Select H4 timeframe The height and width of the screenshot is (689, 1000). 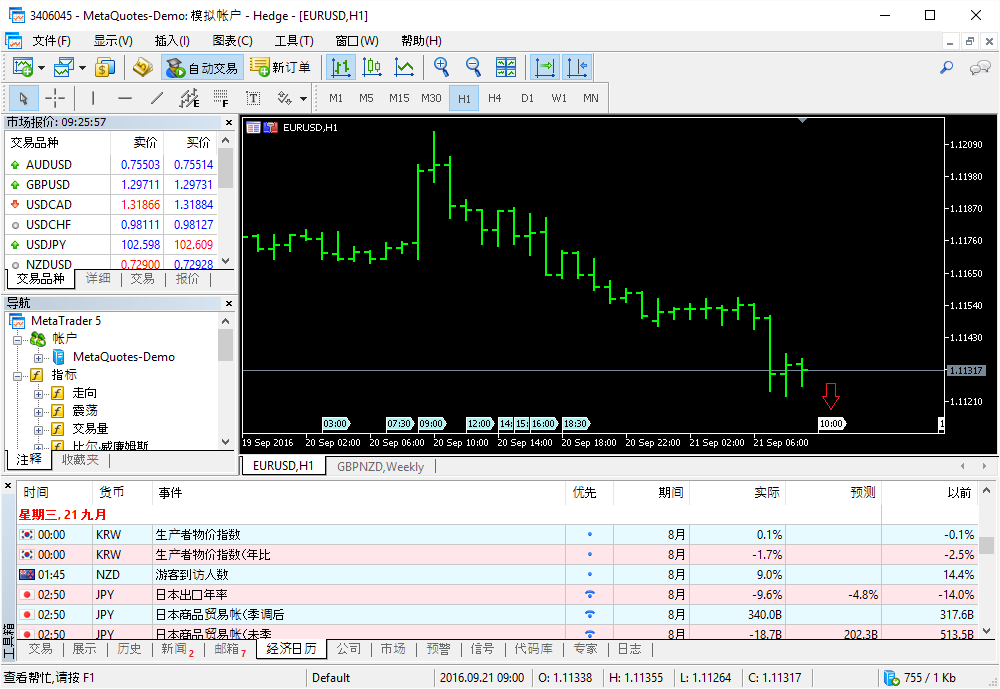point(495,98)
